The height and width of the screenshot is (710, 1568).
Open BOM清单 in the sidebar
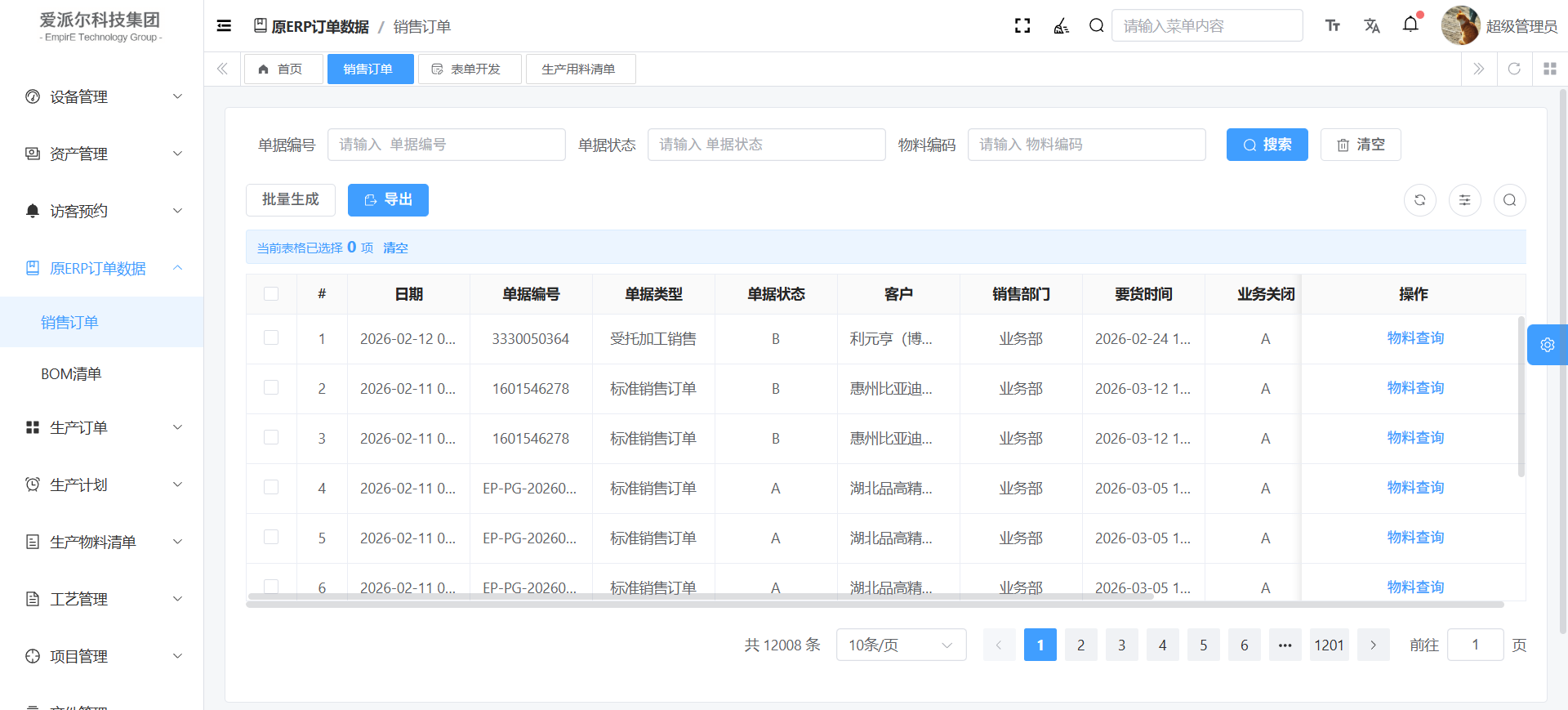click(x=71, y=374)
